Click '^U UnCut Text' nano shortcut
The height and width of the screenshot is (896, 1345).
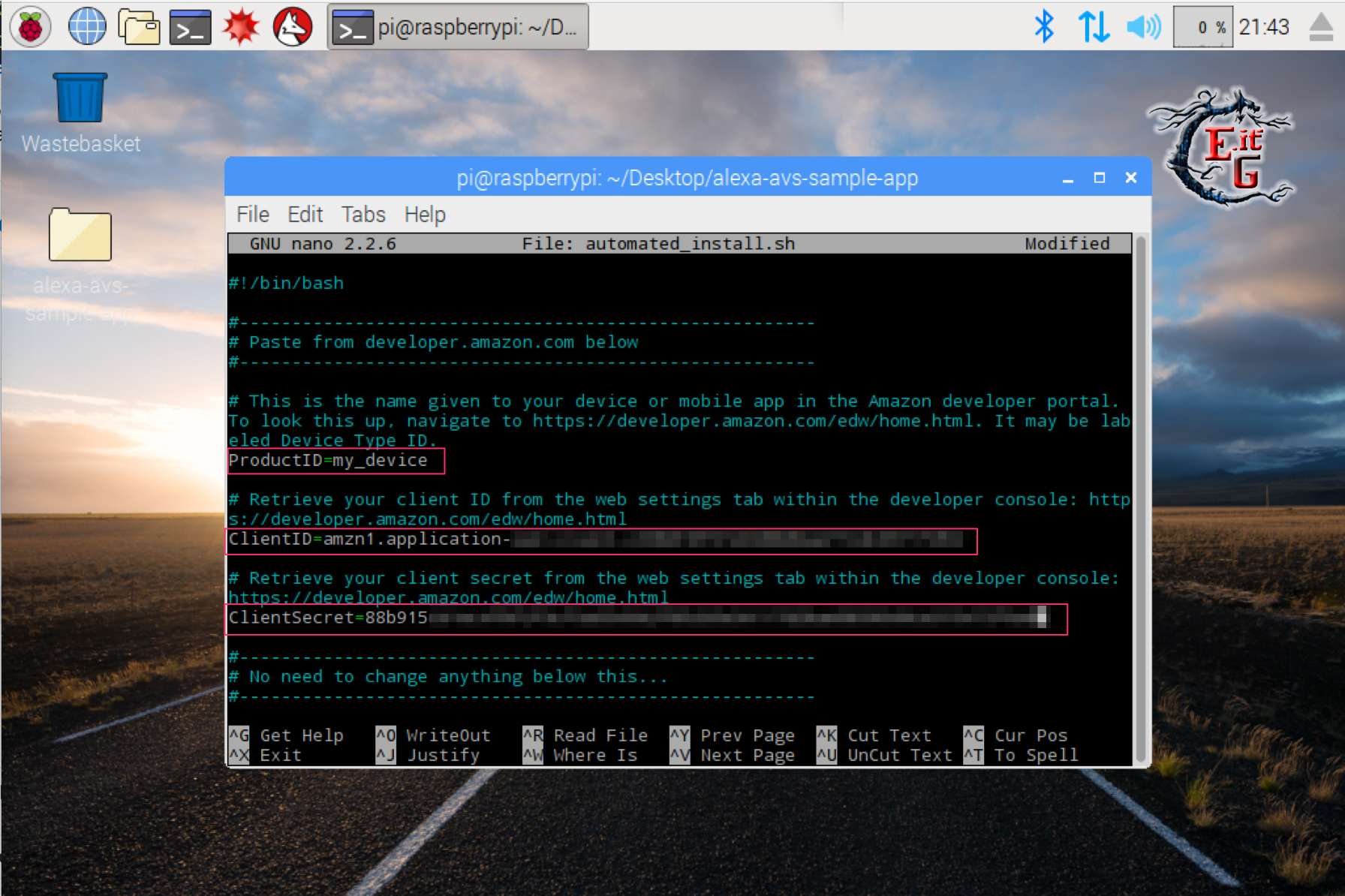click(884, 755)
